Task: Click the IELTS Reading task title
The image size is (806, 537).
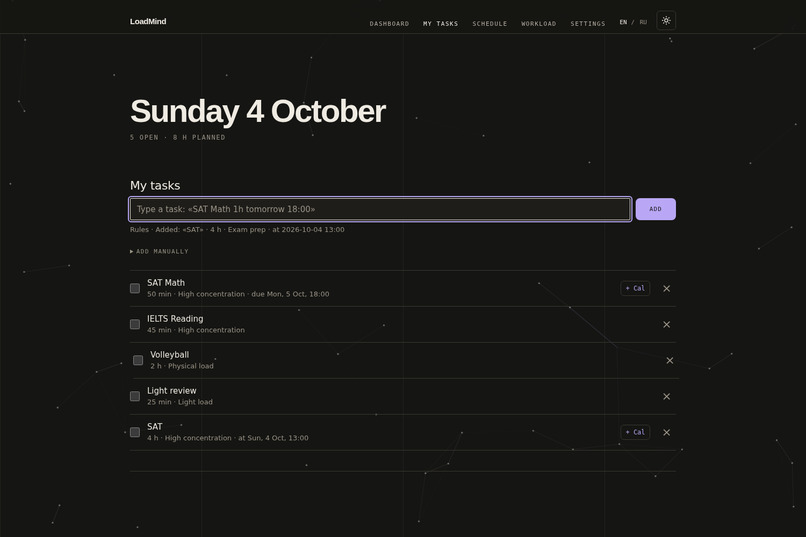Action: click(x=175, y=319)
